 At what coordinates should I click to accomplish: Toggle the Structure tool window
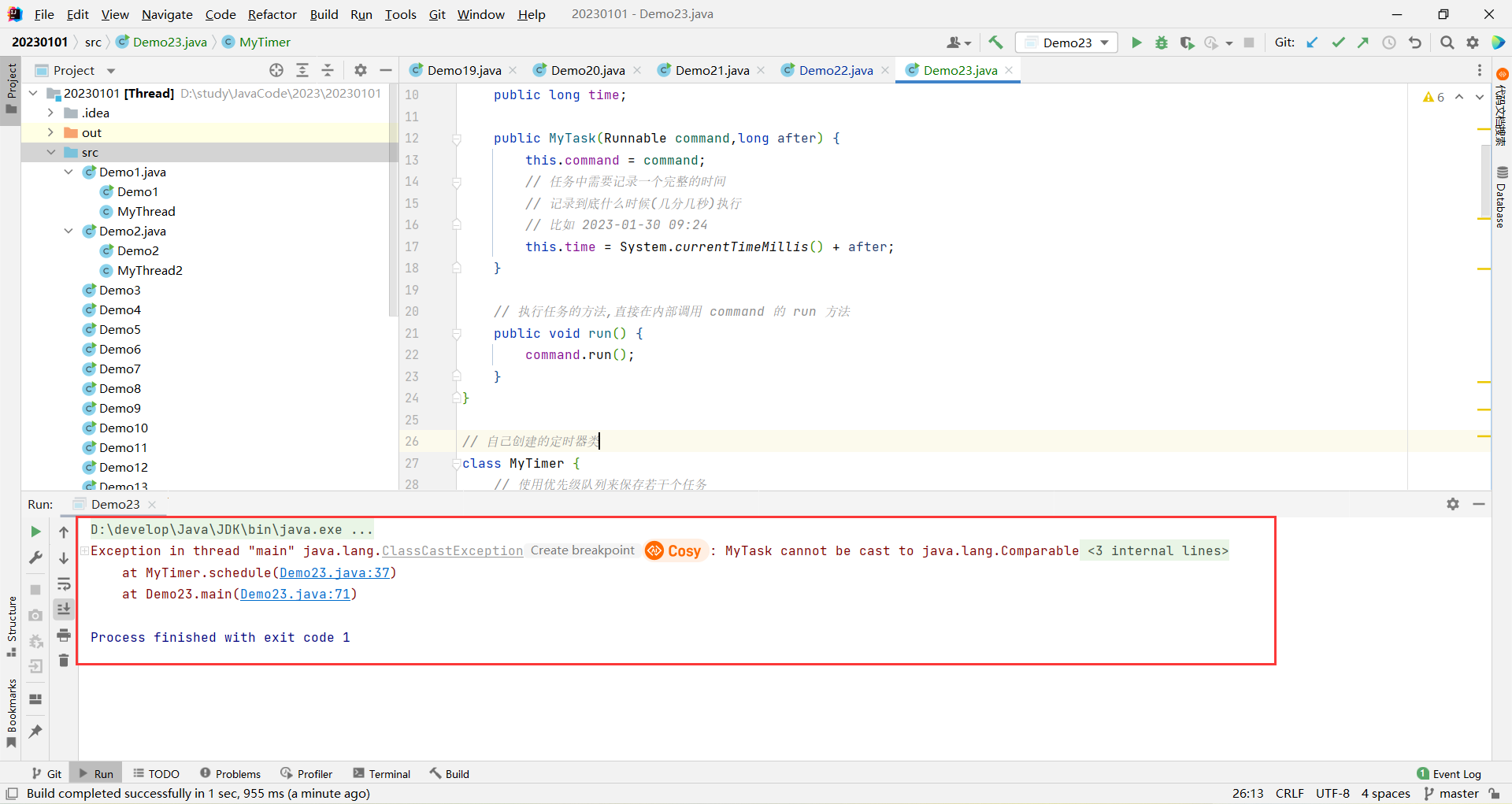[x=11, y=627]
